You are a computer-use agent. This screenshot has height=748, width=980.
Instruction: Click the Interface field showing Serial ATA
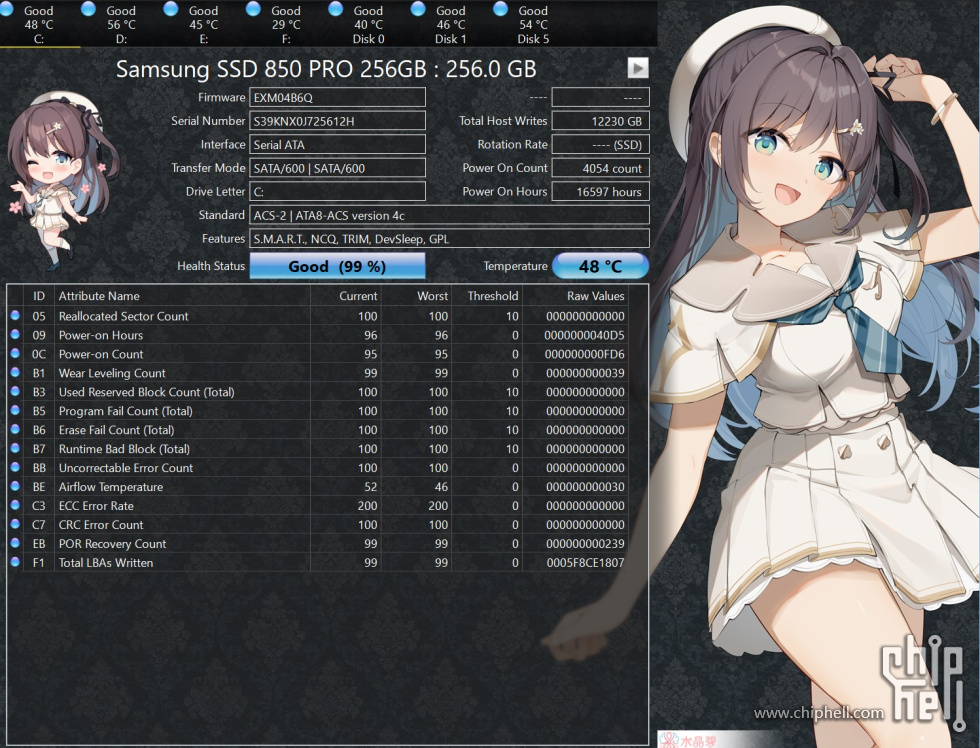click(x=338, y=144)
